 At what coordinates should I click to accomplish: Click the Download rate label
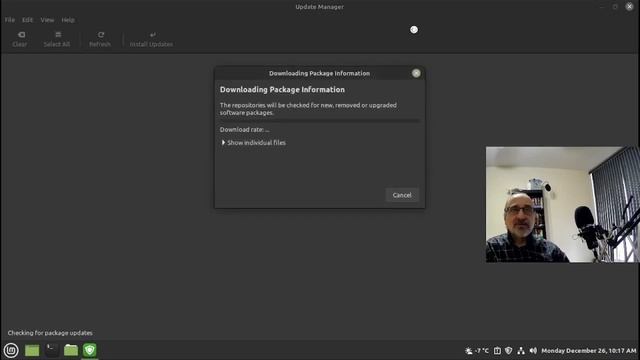(244, 129)
